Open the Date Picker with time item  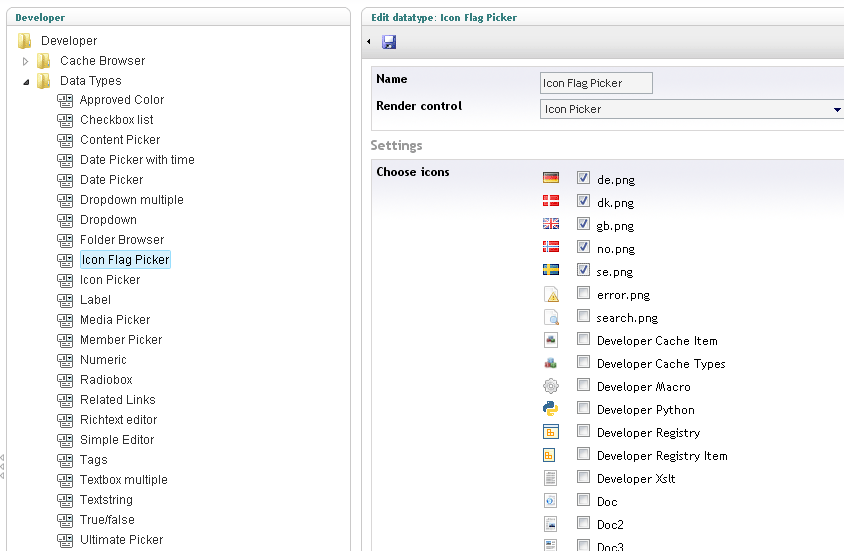tap(137, 160)
